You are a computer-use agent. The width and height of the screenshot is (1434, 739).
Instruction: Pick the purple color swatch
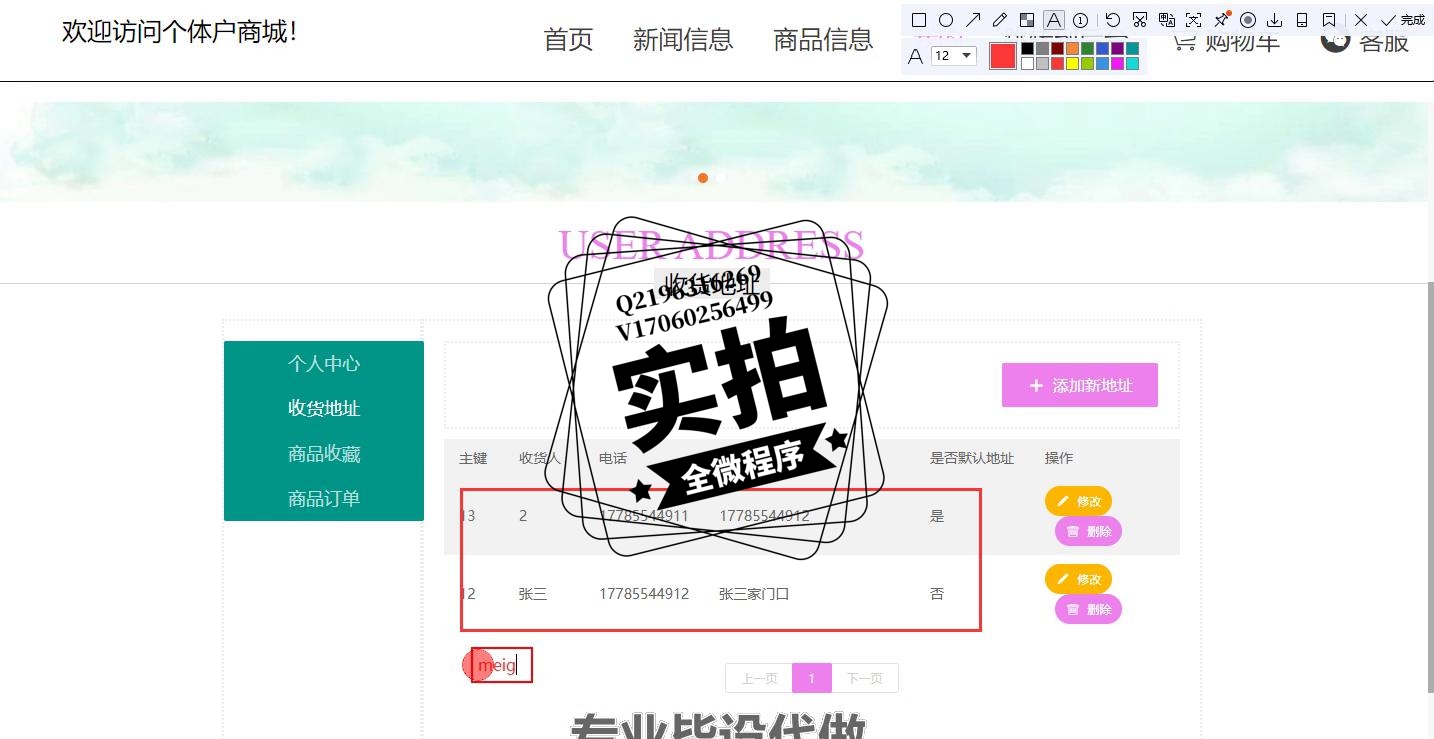[1117, 48]
